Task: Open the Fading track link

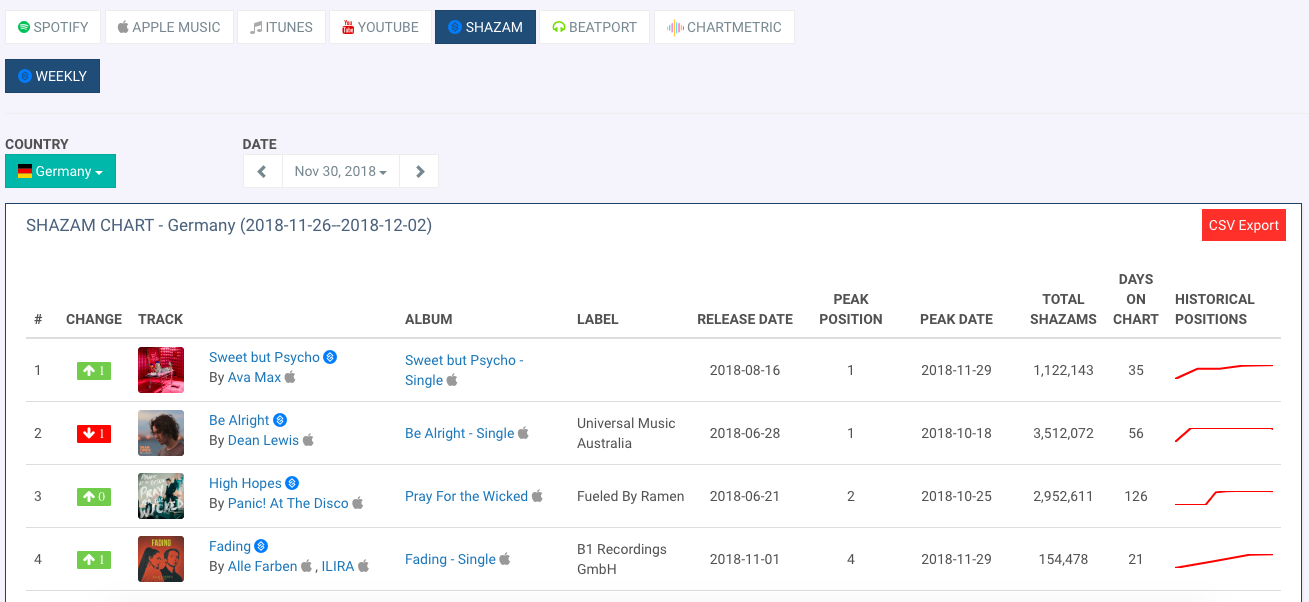Action: click(x=230, y=546)
